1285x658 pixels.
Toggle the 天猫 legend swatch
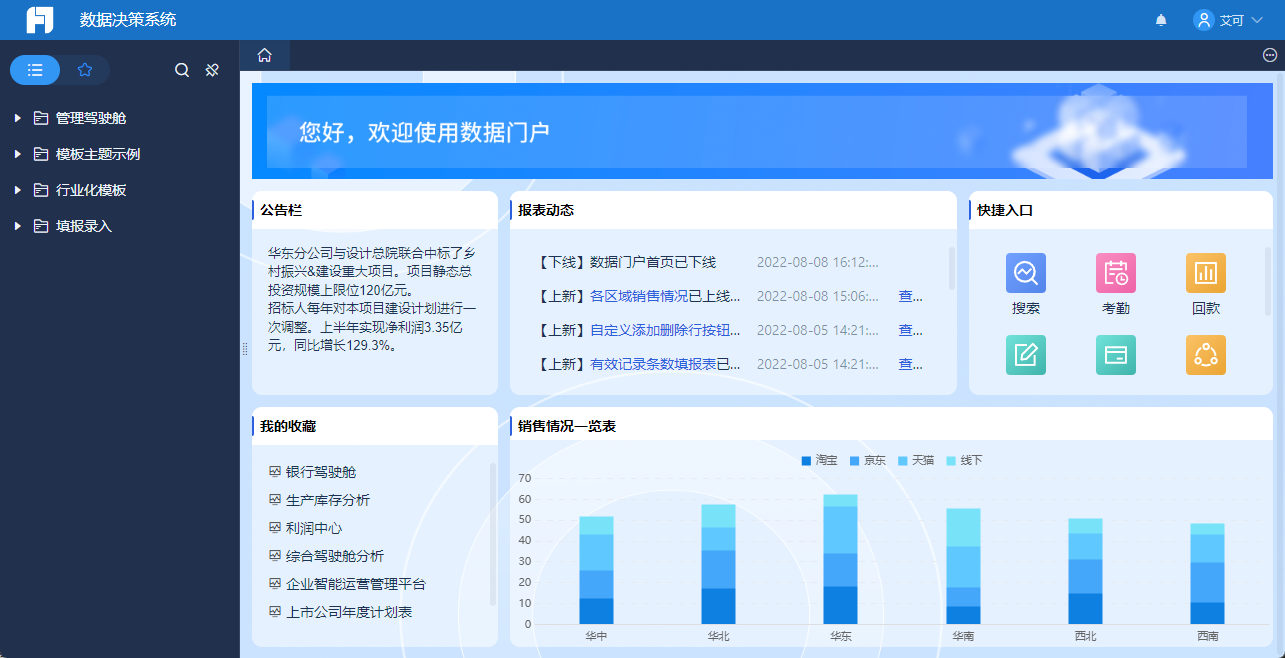[x=903, y=461]
